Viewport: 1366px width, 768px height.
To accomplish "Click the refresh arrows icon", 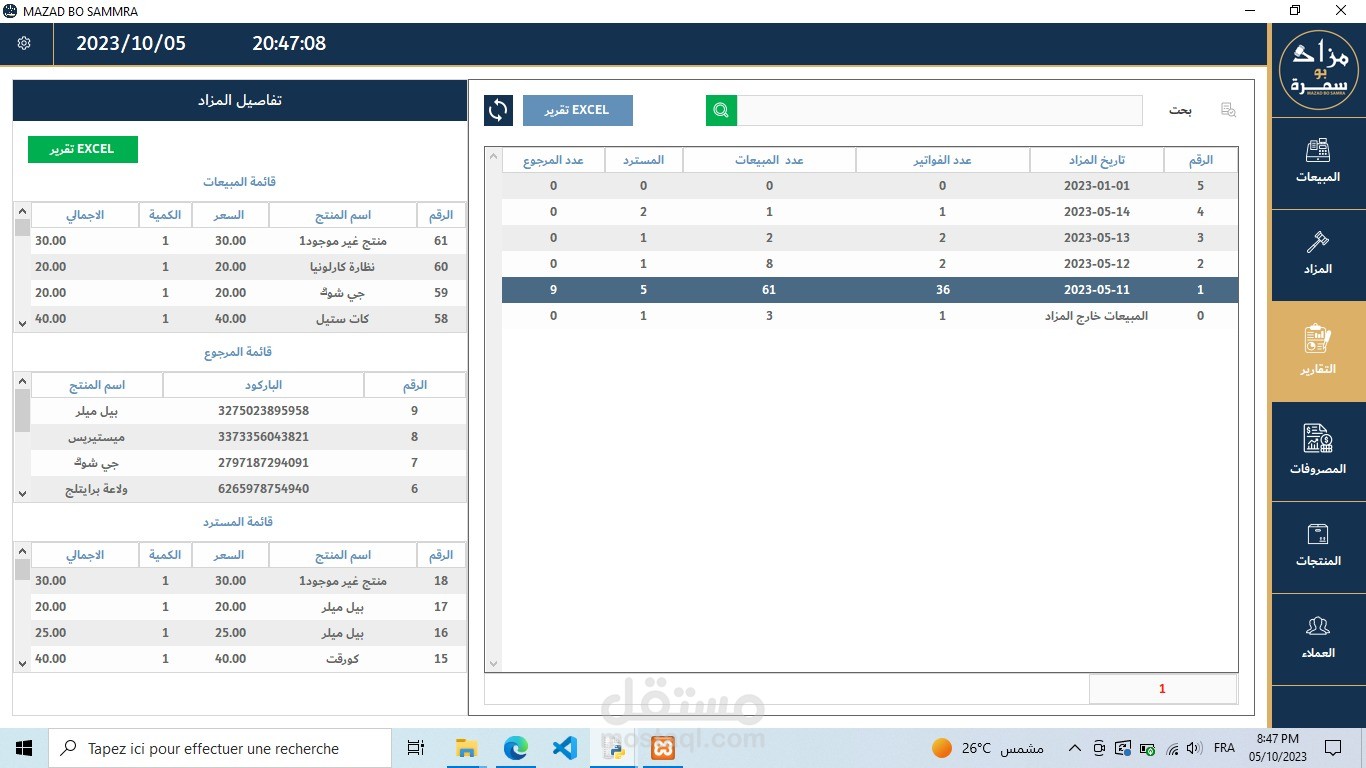I will [x=498, y=110].
